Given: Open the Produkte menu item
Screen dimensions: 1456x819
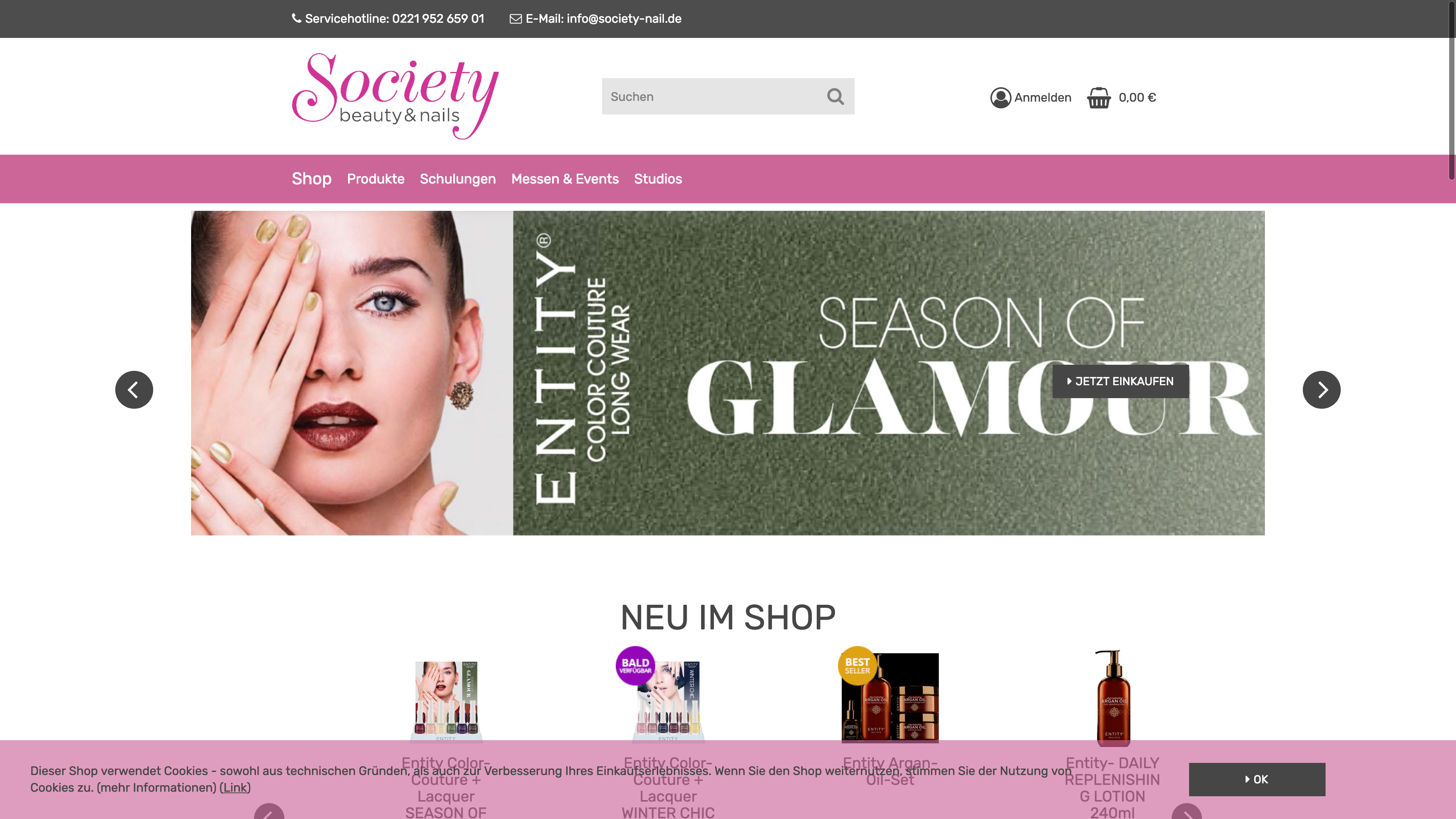Looking at the screenshot, I should coord(376,179).
